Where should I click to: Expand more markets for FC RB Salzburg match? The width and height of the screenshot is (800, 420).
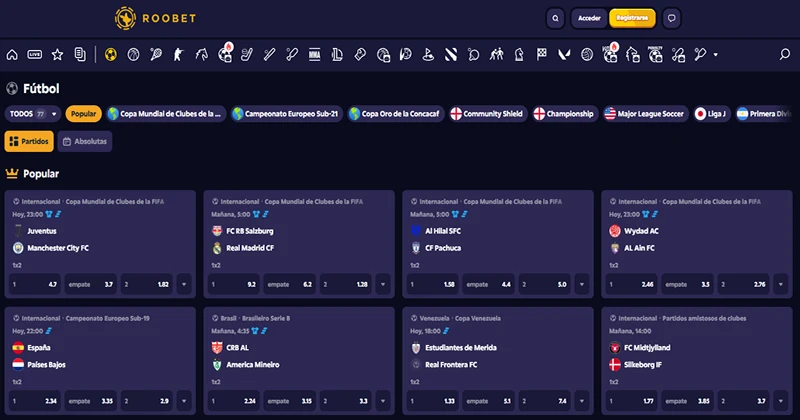[x=383, y=284]
